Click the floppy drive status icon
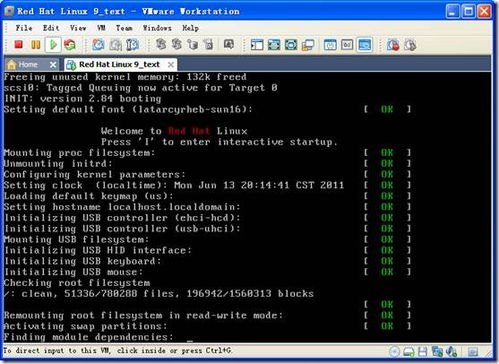This screenshot has width=499, height=364. pos(423,351)
